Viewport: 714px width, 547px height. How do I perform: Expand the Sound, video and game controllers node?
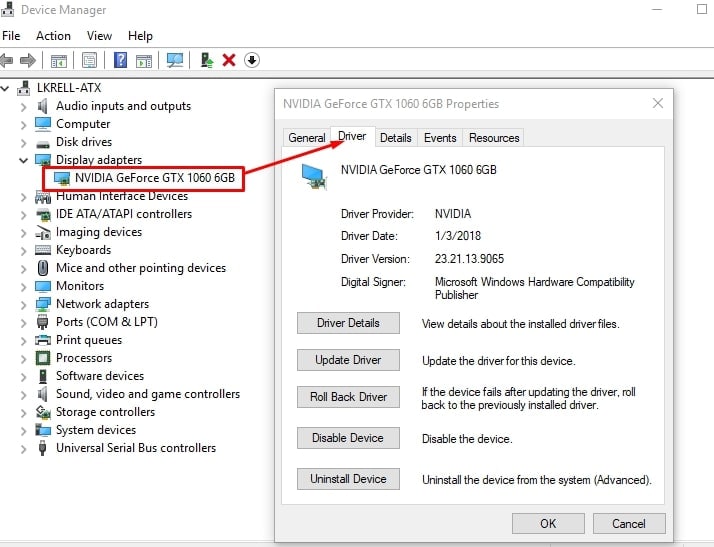tap(24, 394)
